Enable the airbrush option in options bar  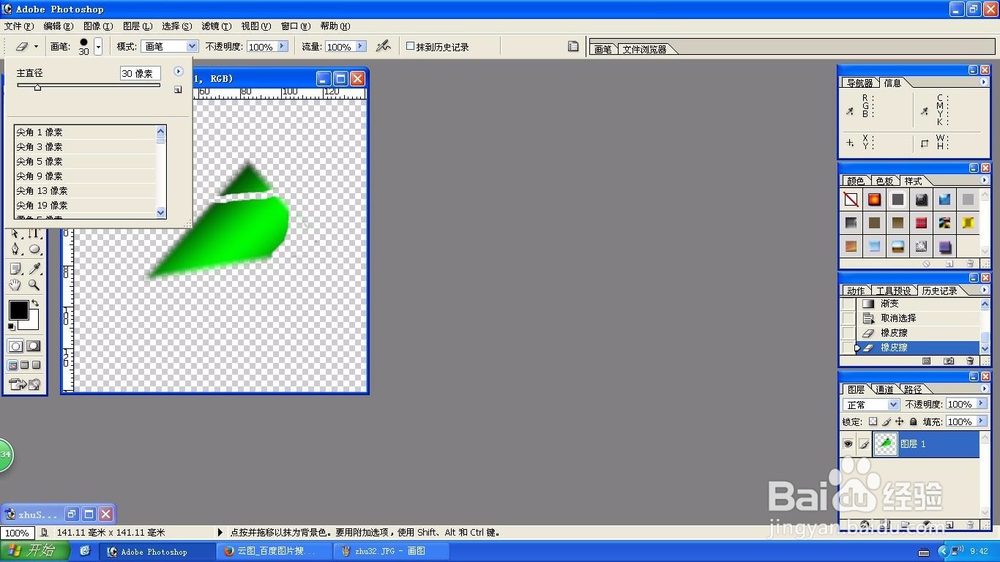pos(383,46)
